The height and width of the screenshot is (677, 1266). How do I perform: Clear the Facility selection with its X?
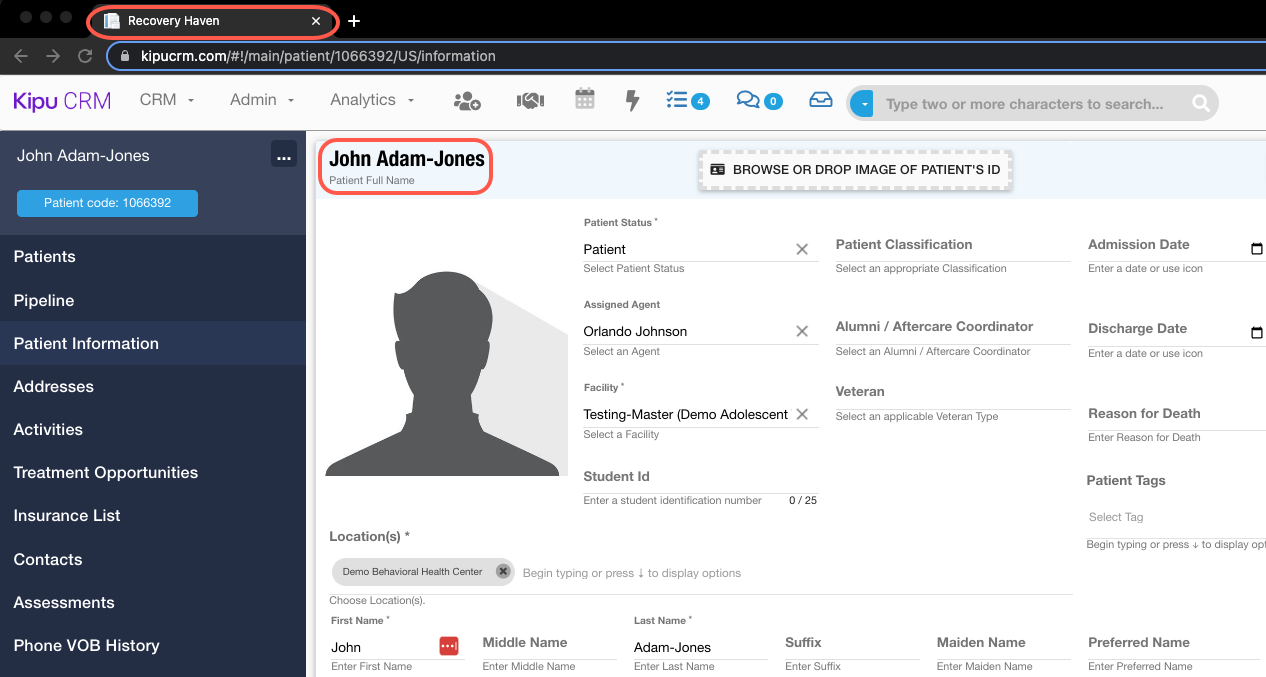coord(802,413)
